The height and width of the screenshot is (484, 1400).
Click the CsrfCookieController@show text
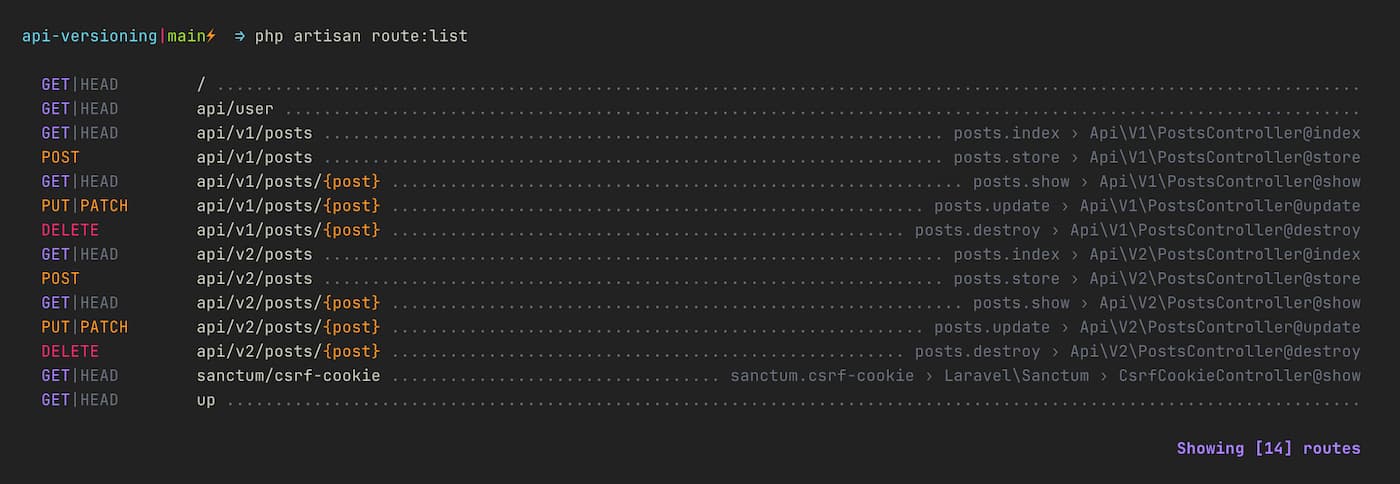pyautogui.click(x=1239, y=375)
